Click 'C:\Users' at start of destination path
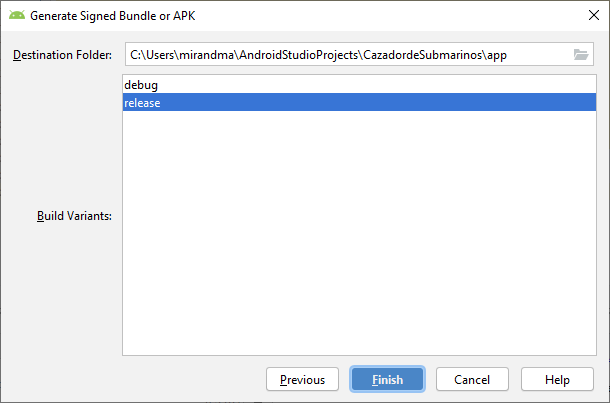 click(150, 55)
